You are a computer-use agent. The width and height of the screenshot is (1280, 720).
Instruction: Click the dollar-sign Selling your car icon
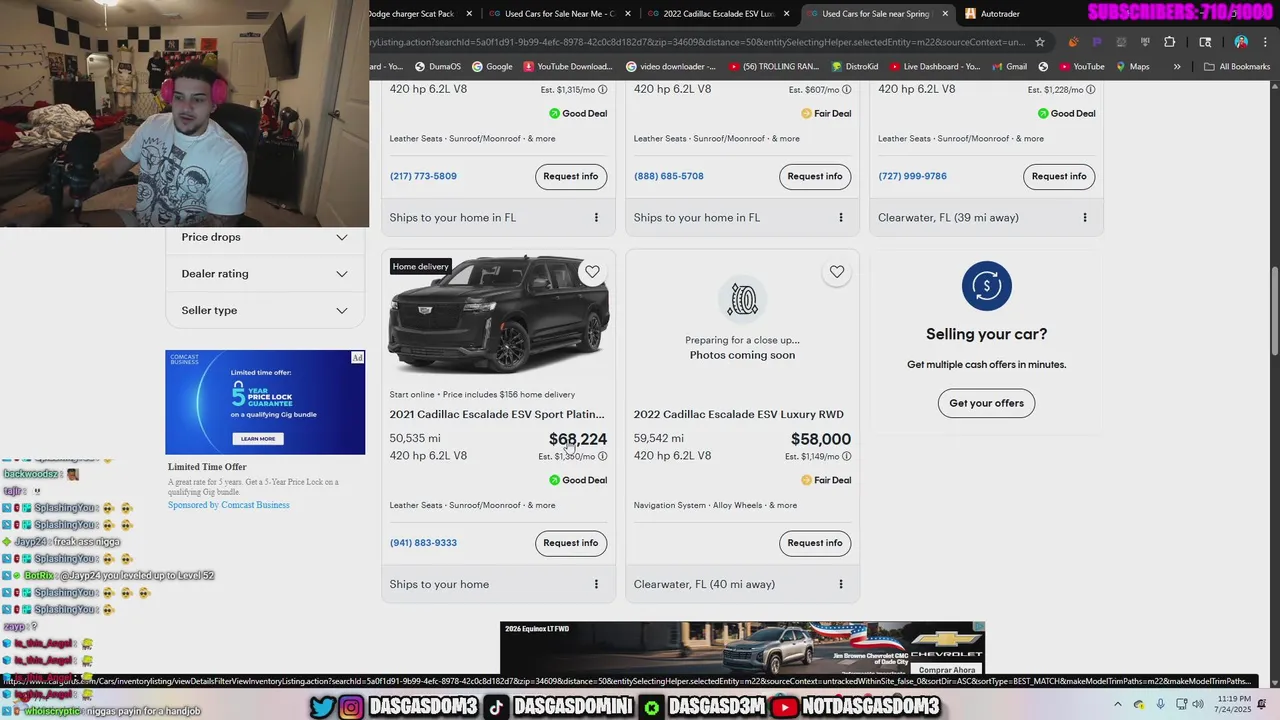click(986, 286)
